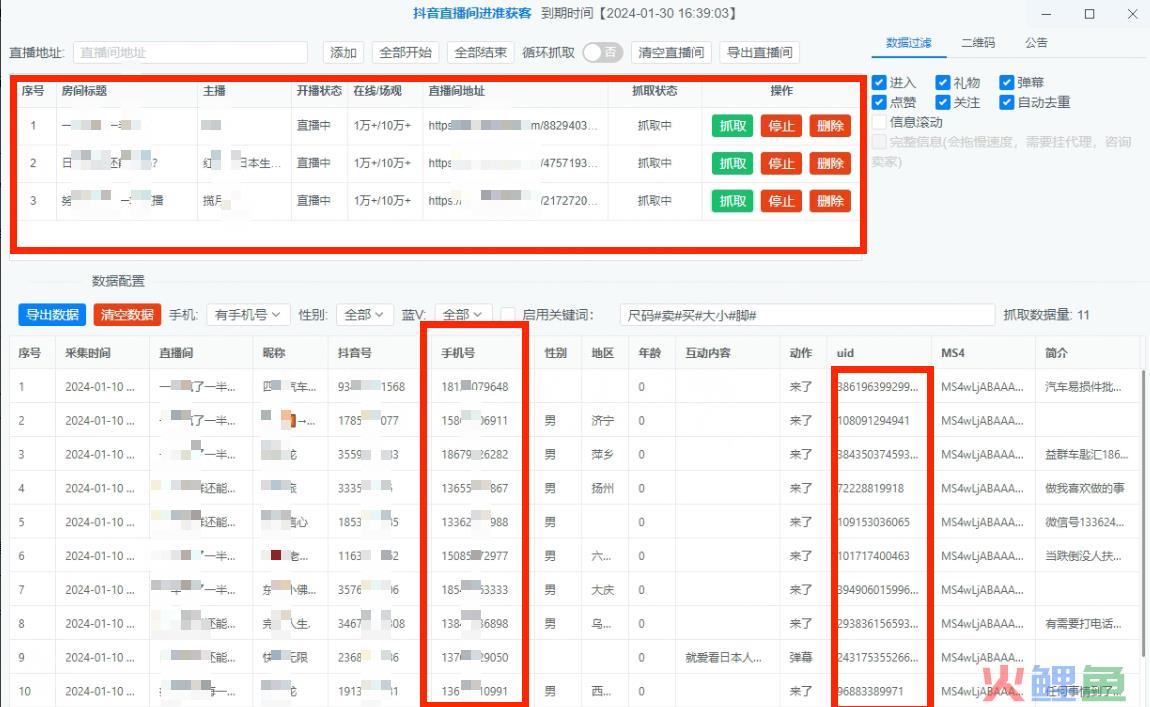This screenshot has height=707, width=1150.
Task: Click the uid column header
Action: point(846,353)
